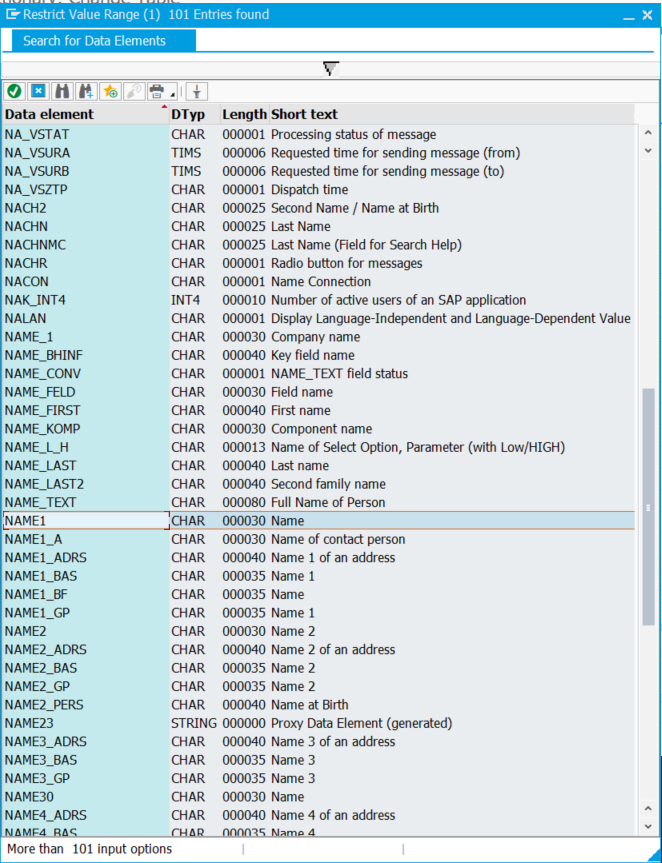The width and height of the screenshot is (662, 863).
Task: Click the scroll up arrow of list
Action: click(x=647, y=131)
